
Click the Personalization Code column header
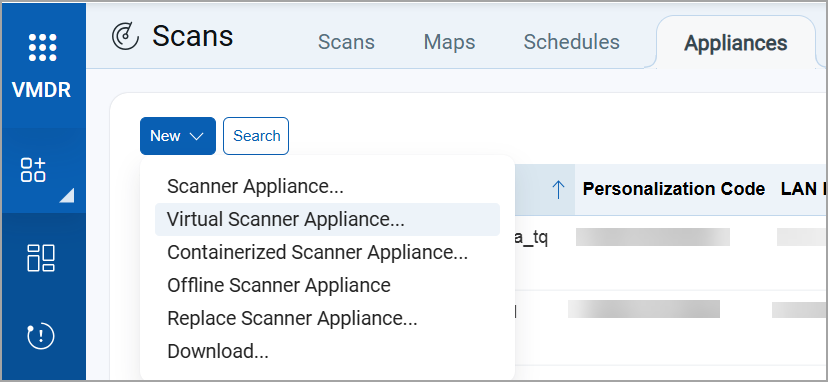coord(674,189)
